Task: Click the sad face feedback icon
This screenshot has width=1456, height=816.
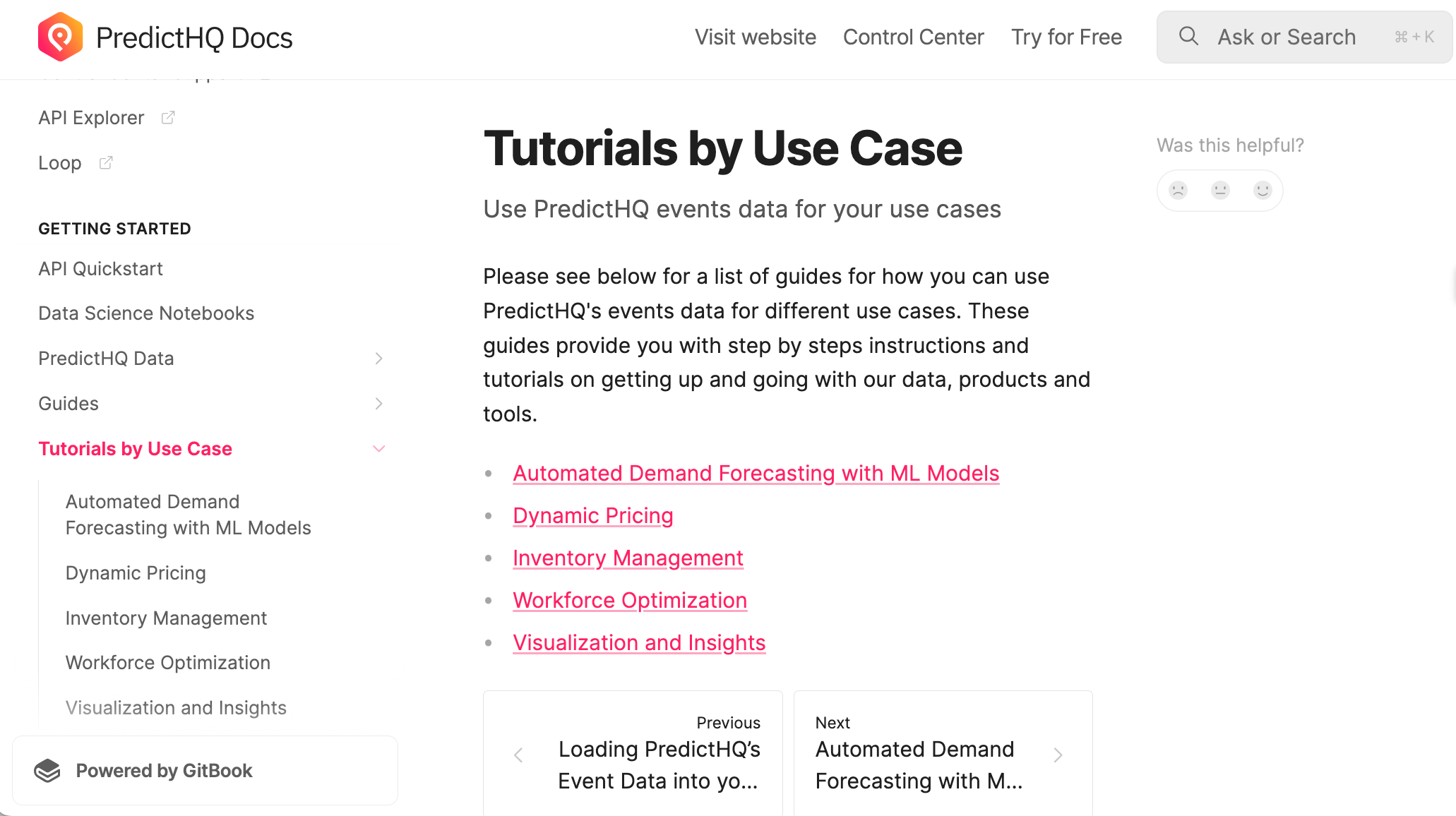Action: pos(1179,189)
